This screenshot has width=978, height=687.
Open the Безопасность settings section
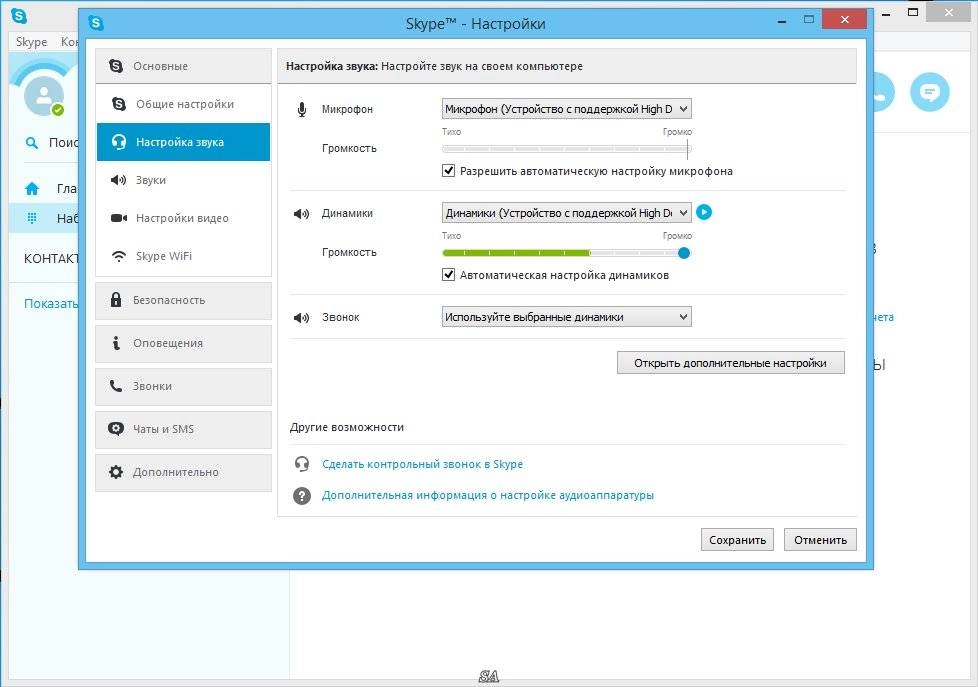(x=183, y=300)
